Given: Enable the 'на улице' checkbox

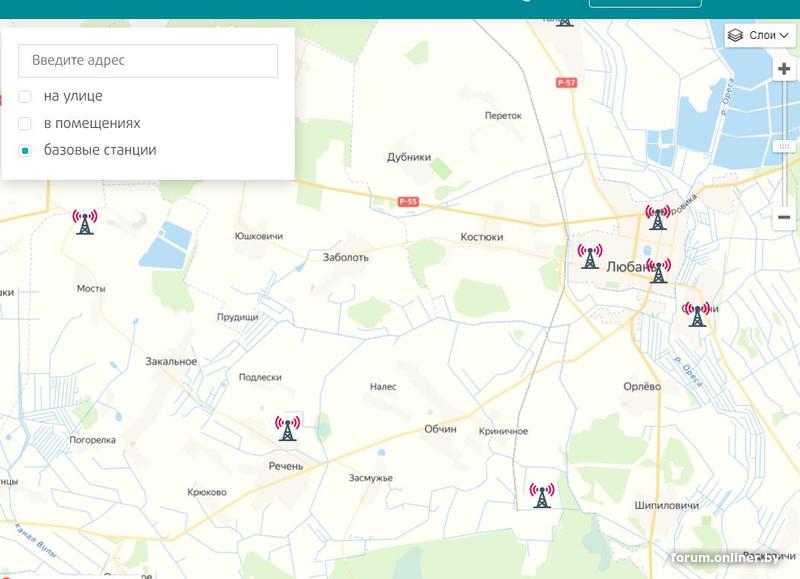Looking at the screenshot, I should 25,97.
